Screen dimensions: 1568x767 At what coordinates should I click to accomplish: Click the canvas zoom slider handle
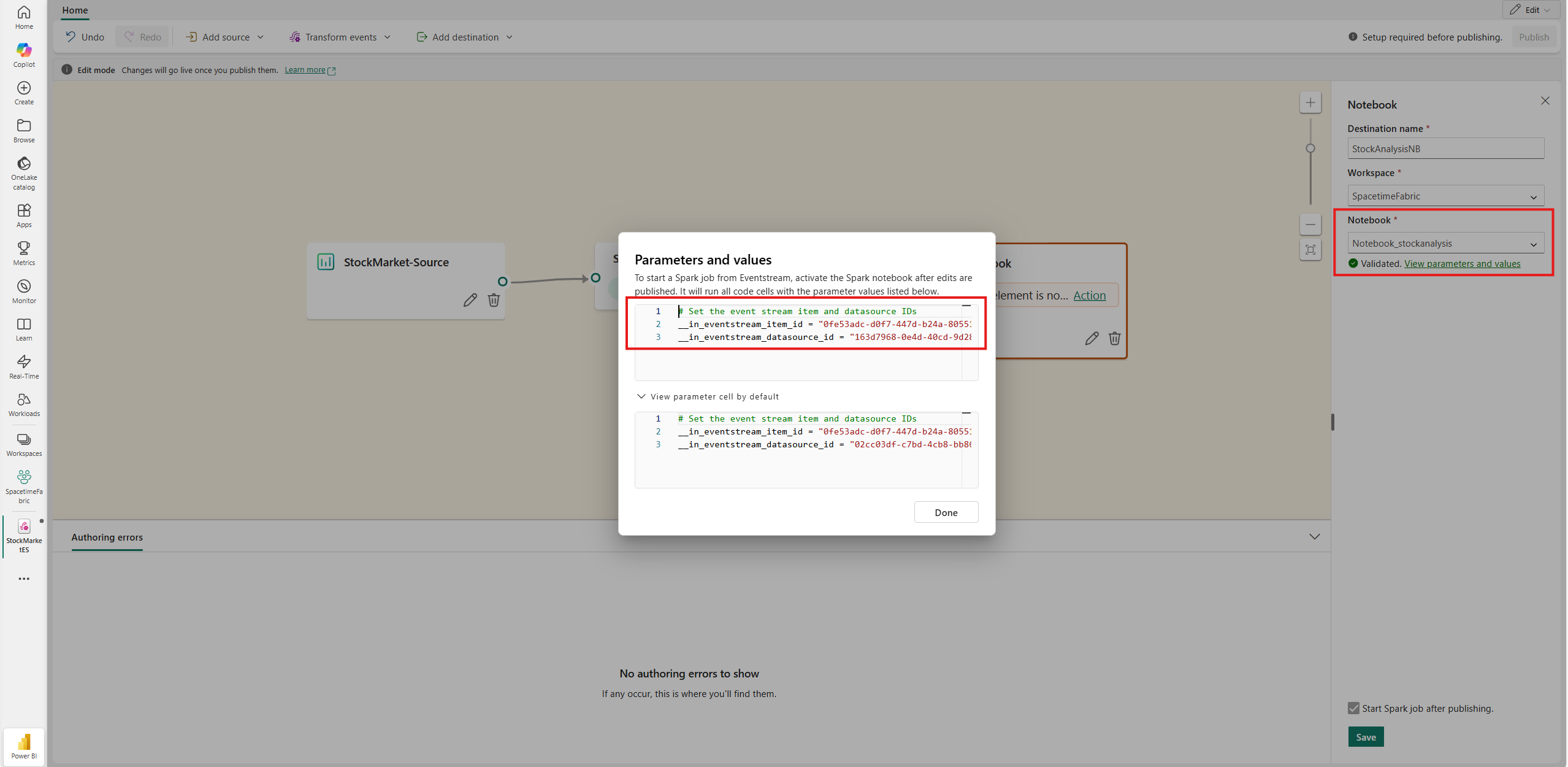point(1310,148)
